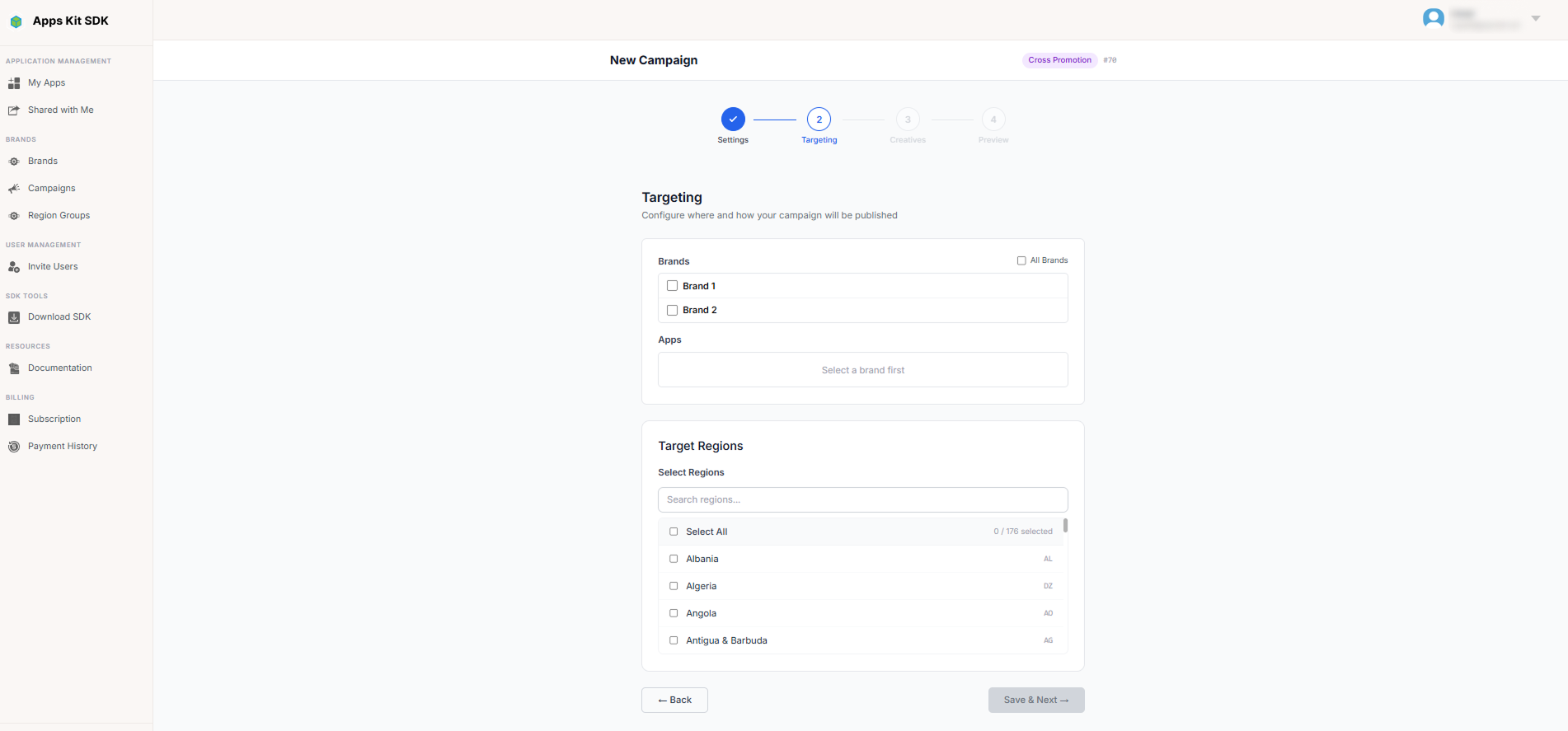The width and height of the screenshot is (1568, 731).
Task: Click the 'Algeria' region name
Action: pos(701,586)
